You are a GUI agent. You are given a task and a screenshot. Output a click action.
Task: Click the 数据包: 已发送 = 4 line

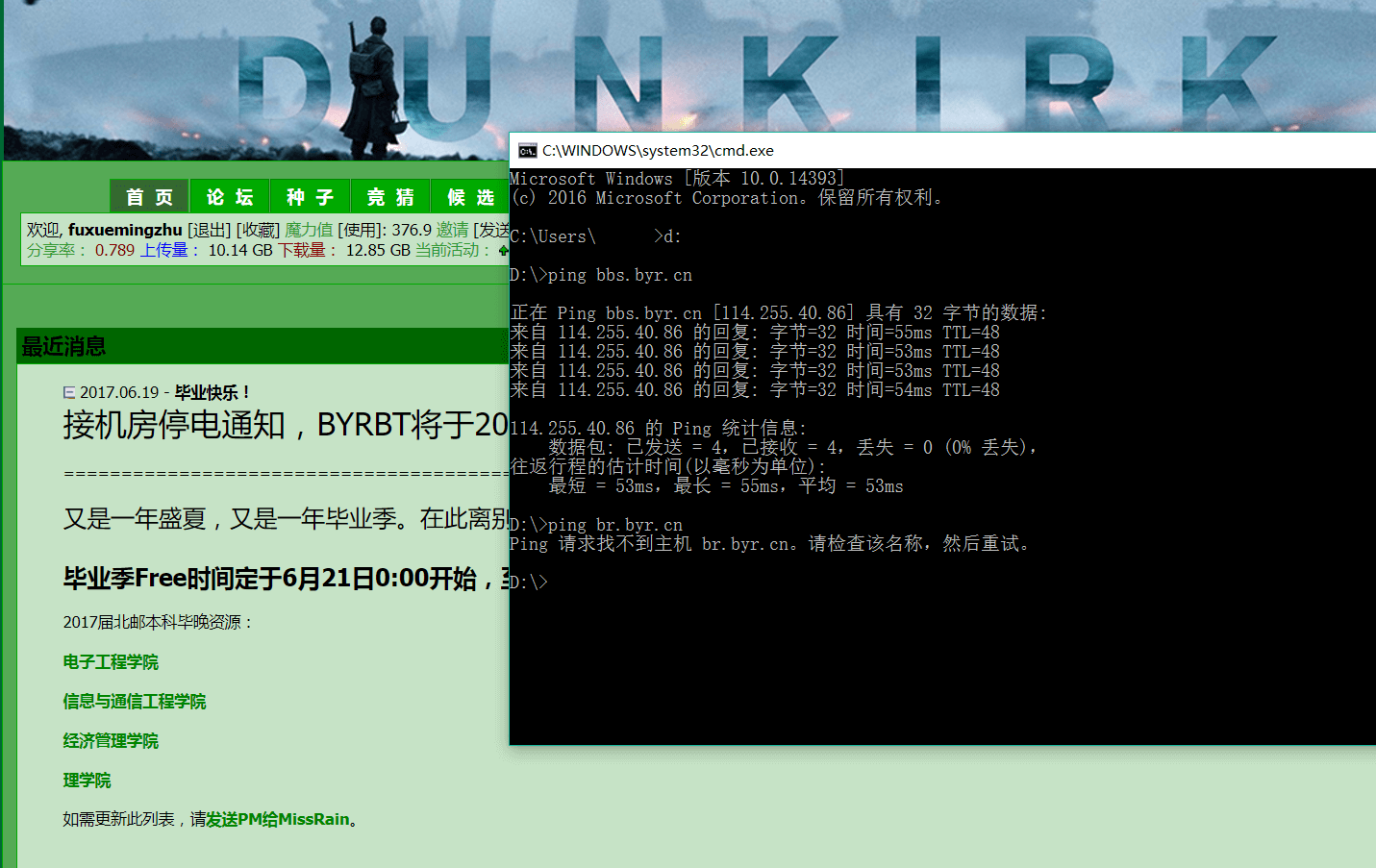[793, 448]
